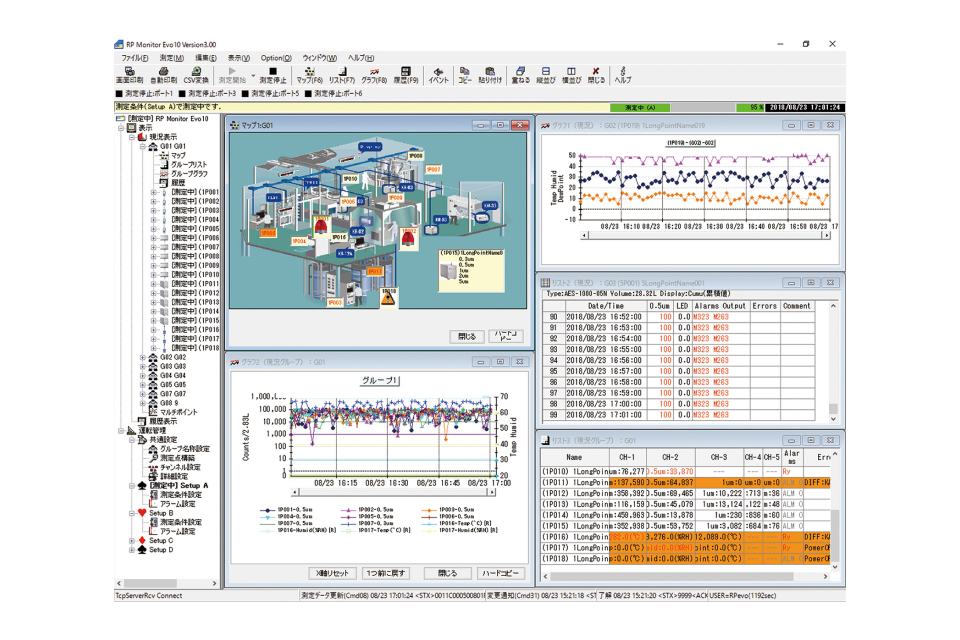Open the グラフ(F8) graph toolbar icon

point(375,75)
